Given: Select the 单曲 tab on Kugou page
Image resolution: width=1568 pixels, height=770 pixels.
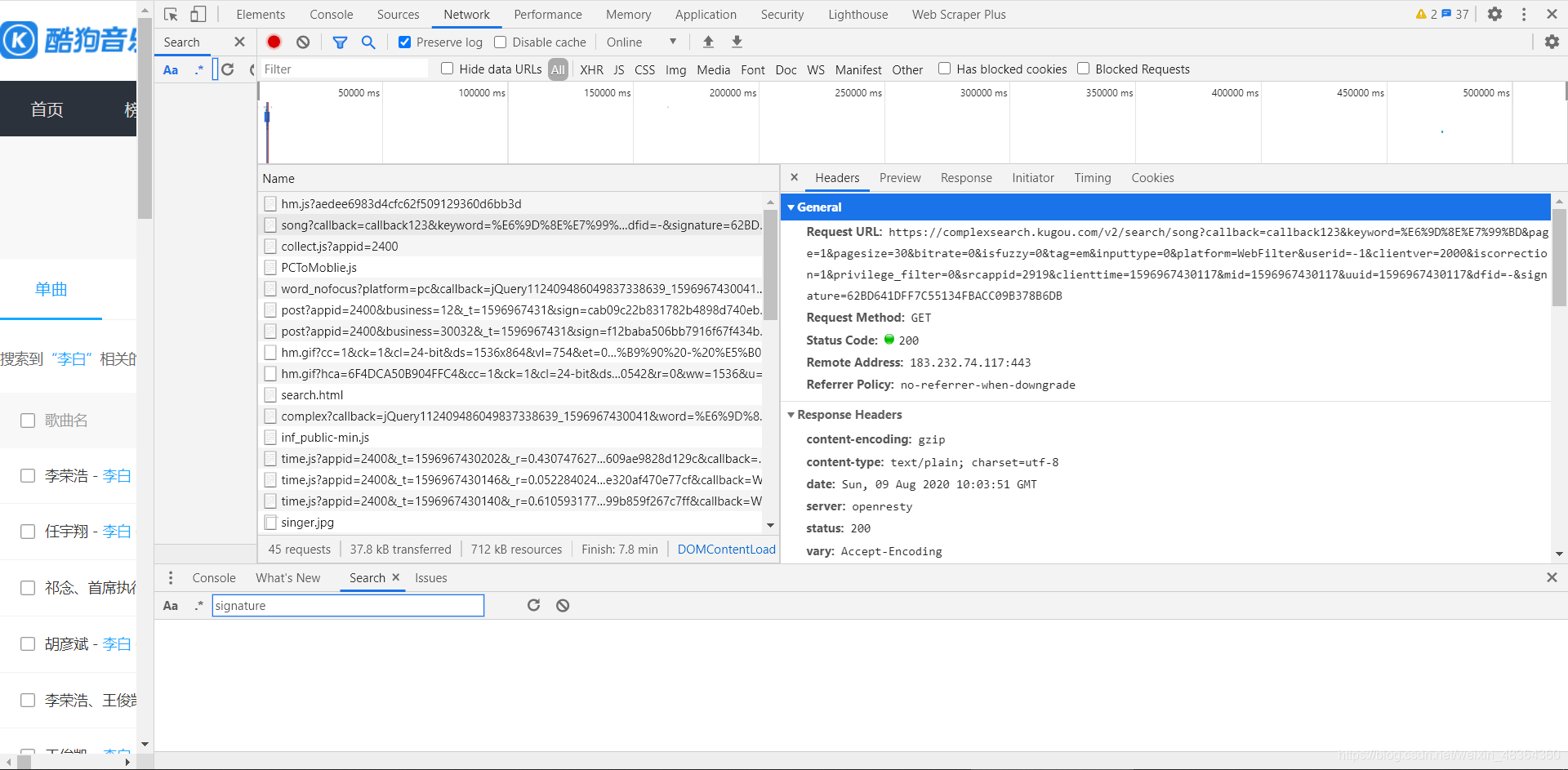Looking at the screenshot, I should point(51,289).
